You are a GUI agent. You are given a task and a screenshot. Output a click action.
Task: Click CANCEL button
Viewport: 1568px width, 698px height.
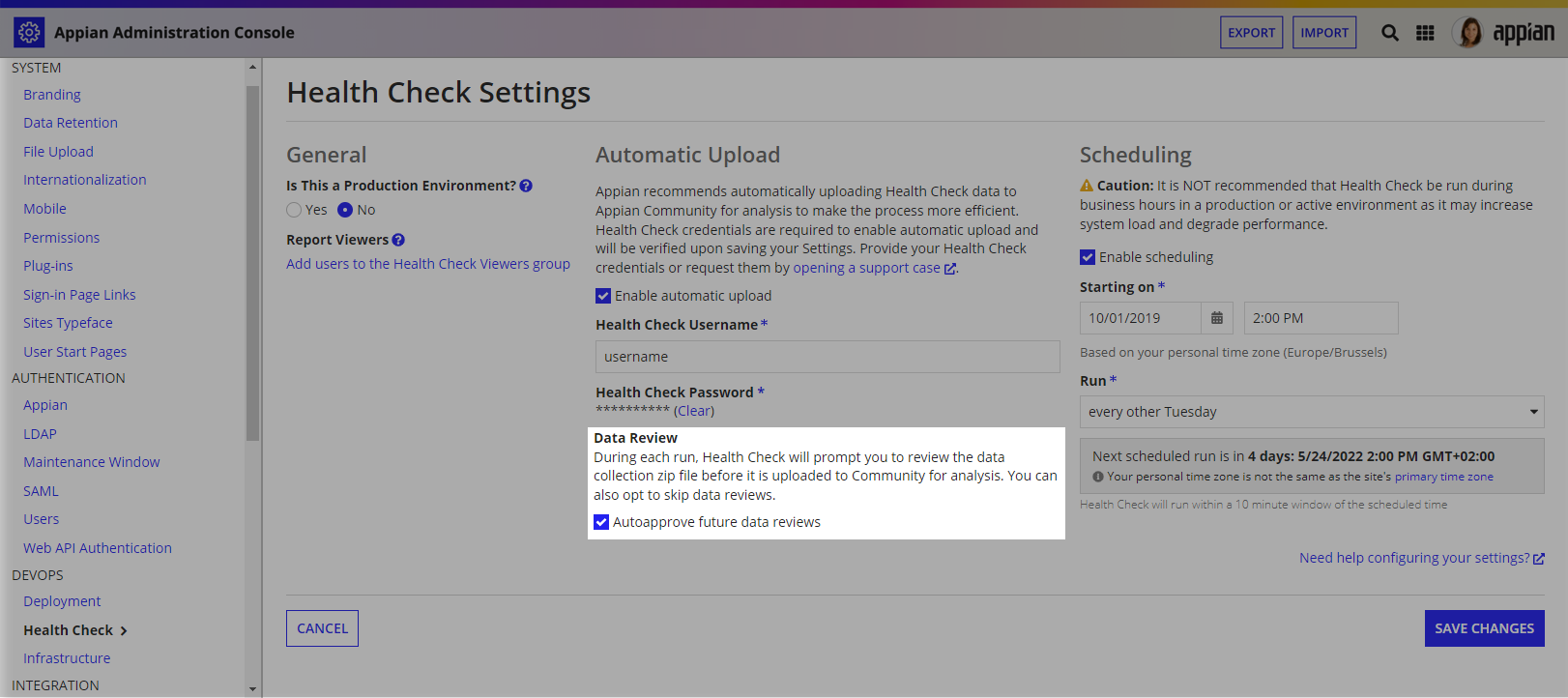[x=322, y=628]
